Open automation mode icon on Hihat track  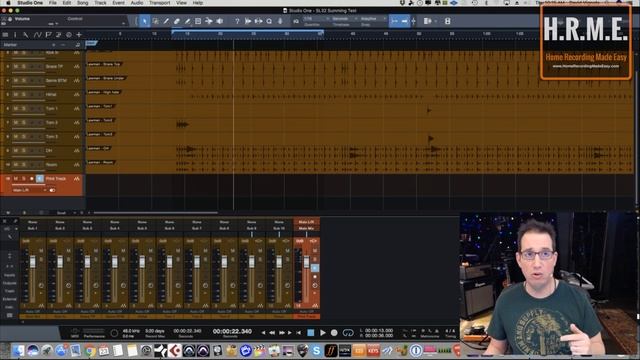click(x=76, y=94)
